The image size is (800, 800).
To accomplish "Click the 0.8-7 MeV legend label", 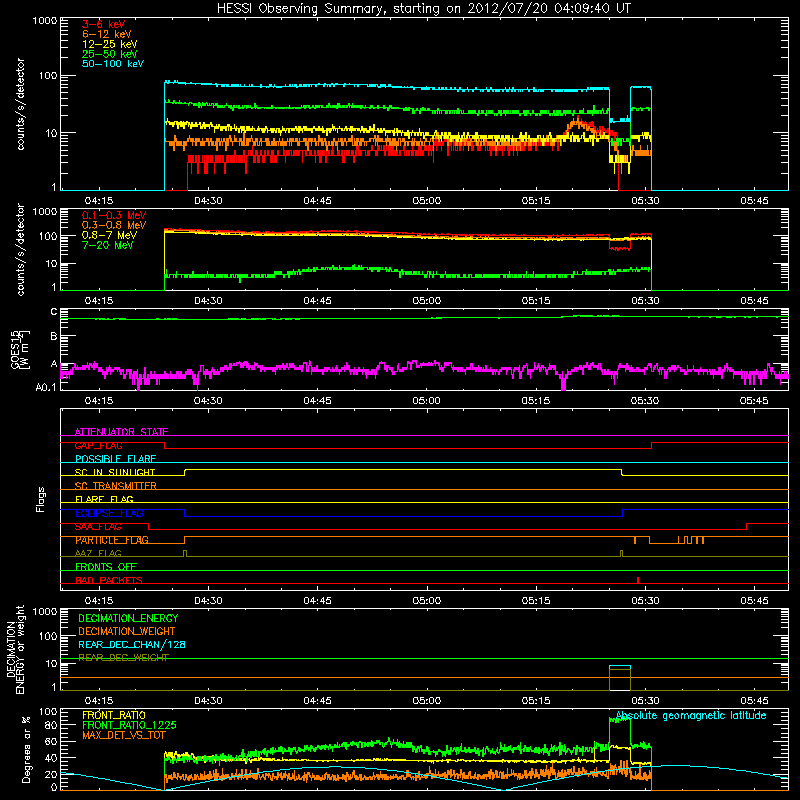I will coord(109,235).
